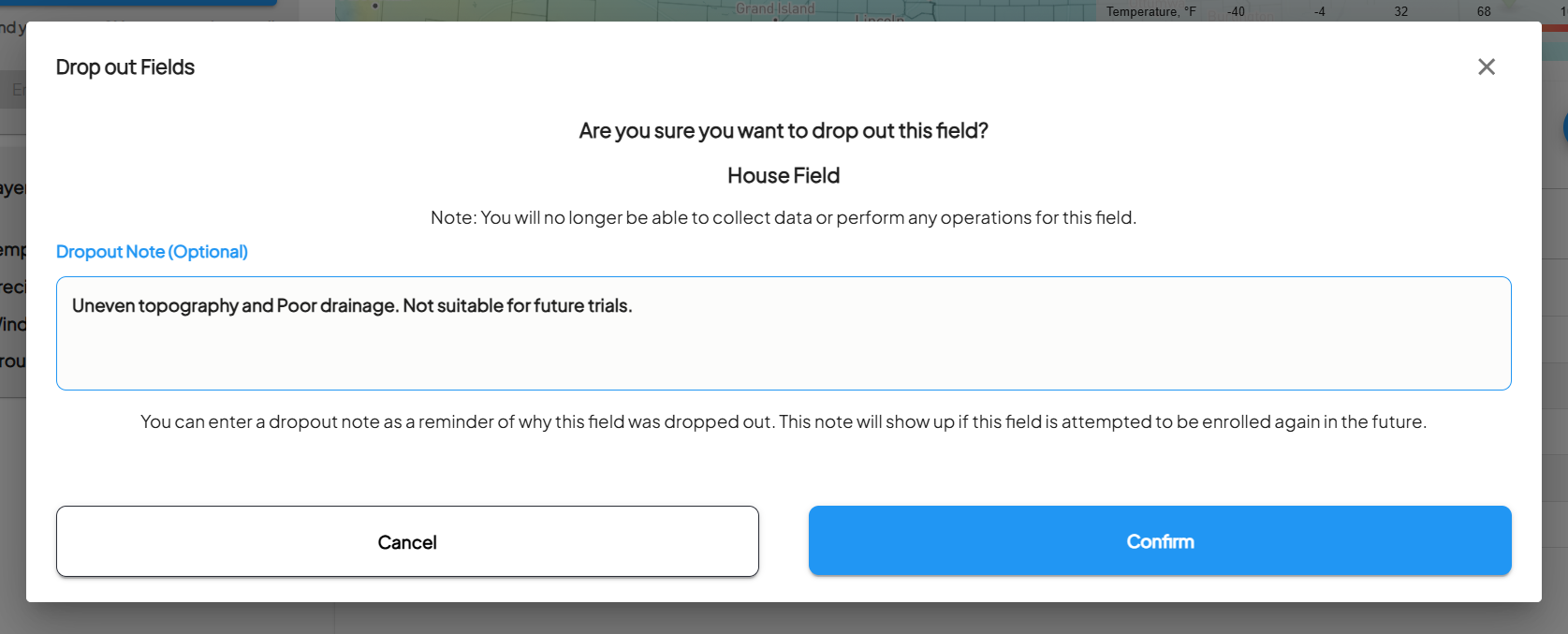Confirm dropping out the field

tap(1159, 541)
